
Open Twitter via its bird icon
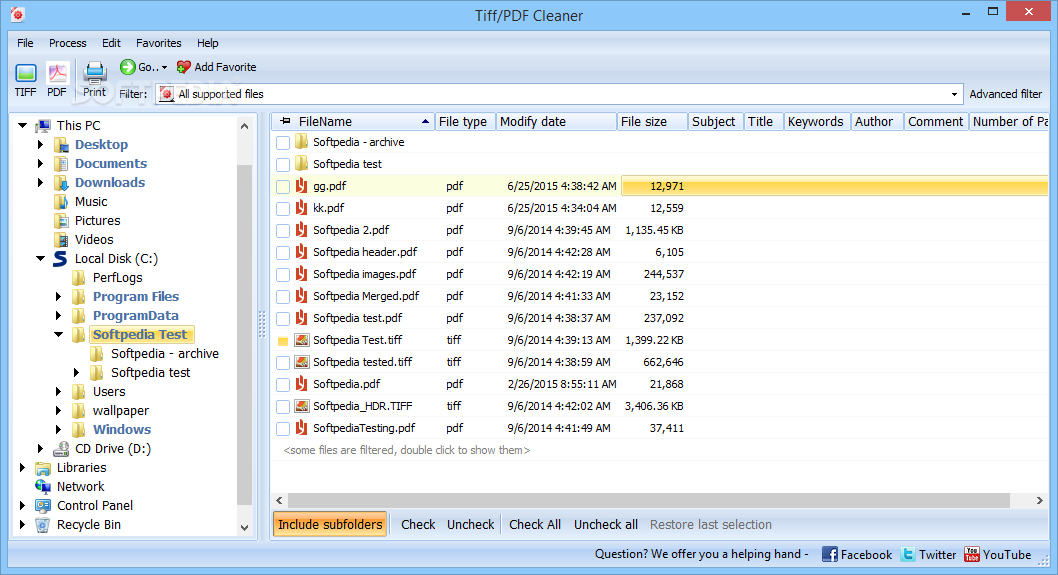(x=908, y=554)
